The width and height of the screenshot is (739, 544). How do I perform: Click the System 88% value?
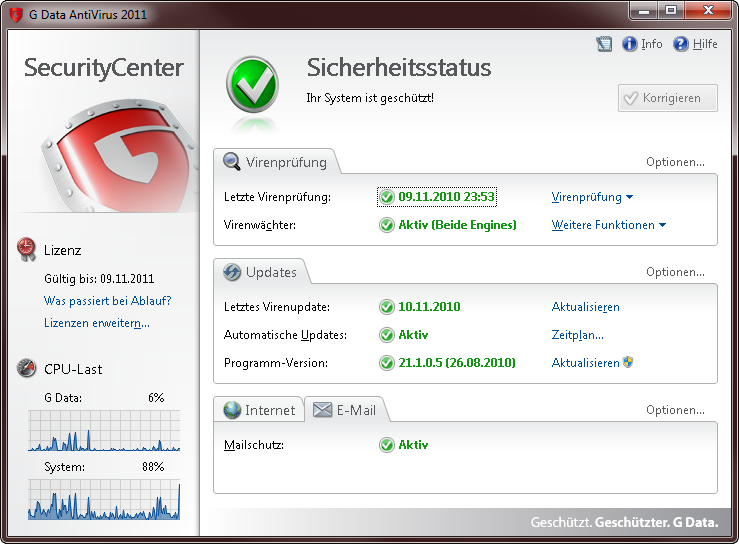pyautogui.click(x=153, y=467)
